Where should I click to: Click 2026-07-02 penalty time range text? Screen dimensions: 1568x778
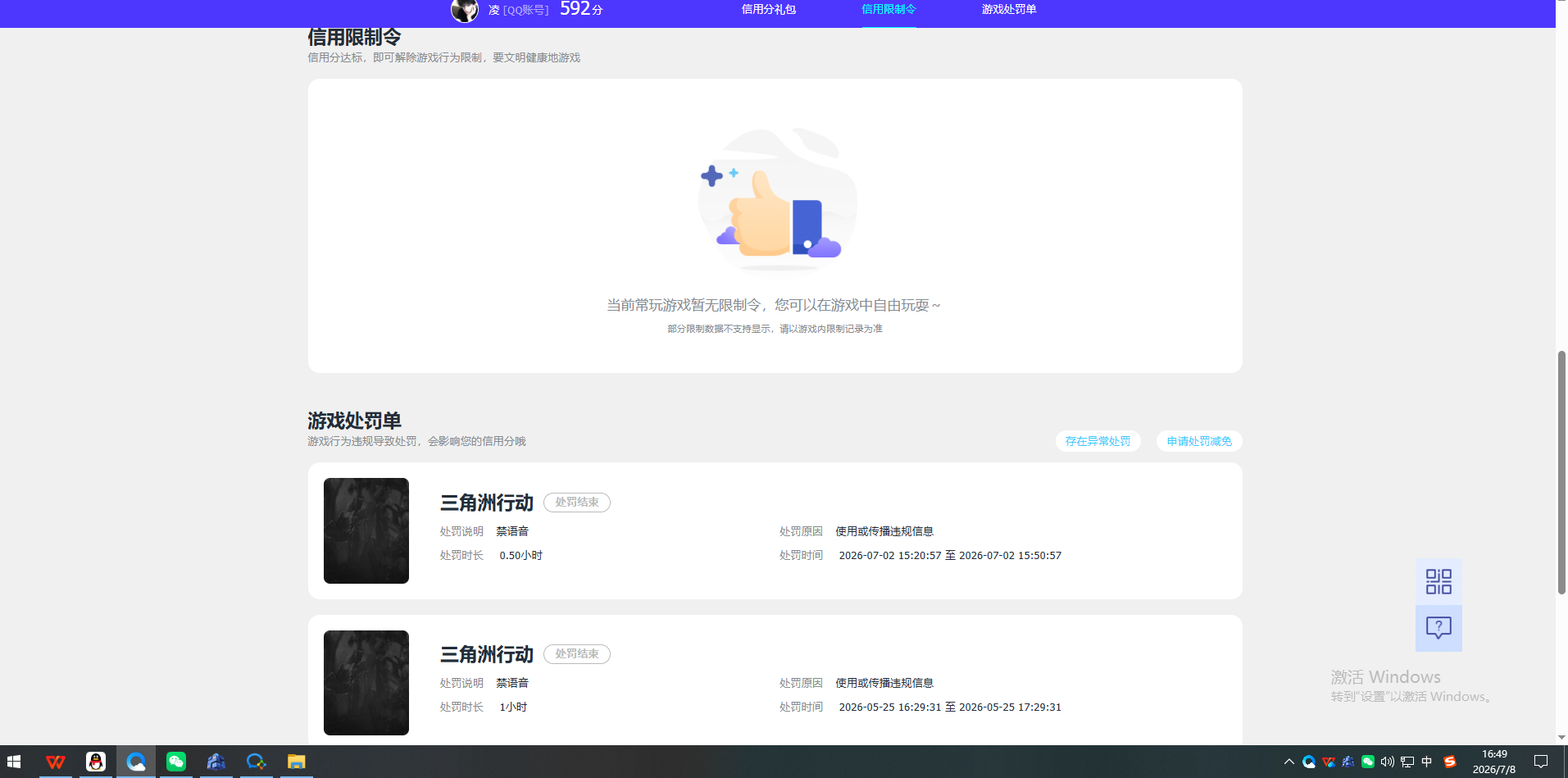[x=950, y=555]
